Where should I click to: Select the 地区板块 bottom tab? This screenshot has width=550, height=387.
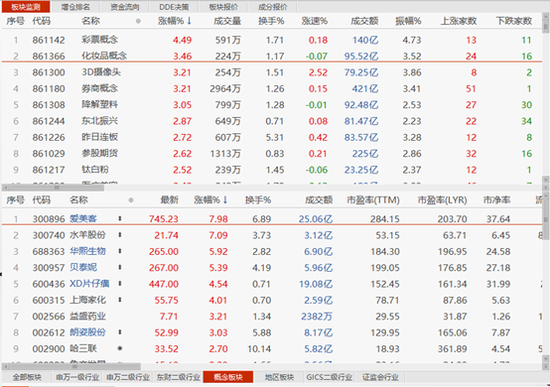(279, 377)
